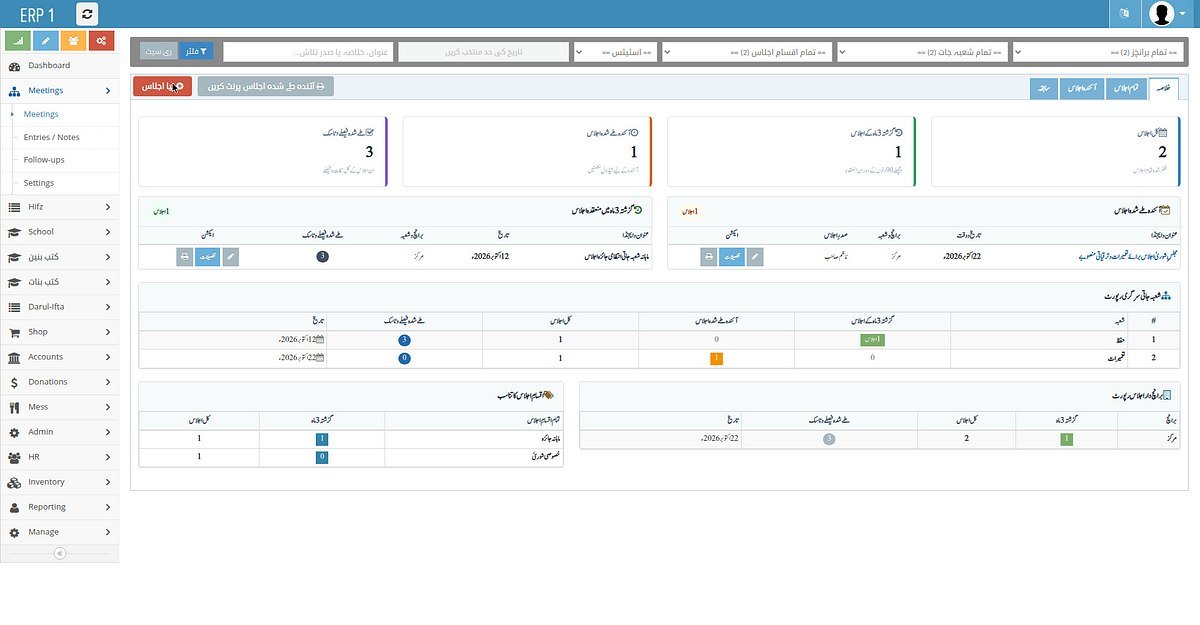Click the orange-bordered upcoming meetings card
The width and height of the screenshot is (1200, 625).
click(x=527, y=152)
